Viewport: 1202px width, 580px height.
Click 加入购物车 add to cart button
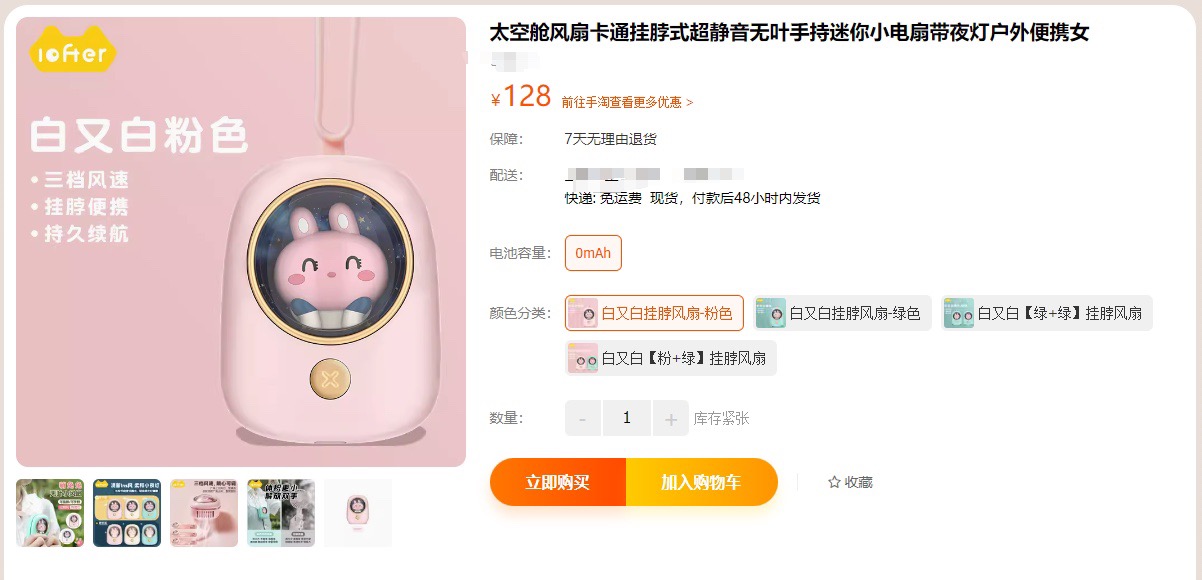pyautogui.click(x=701, y=482)
